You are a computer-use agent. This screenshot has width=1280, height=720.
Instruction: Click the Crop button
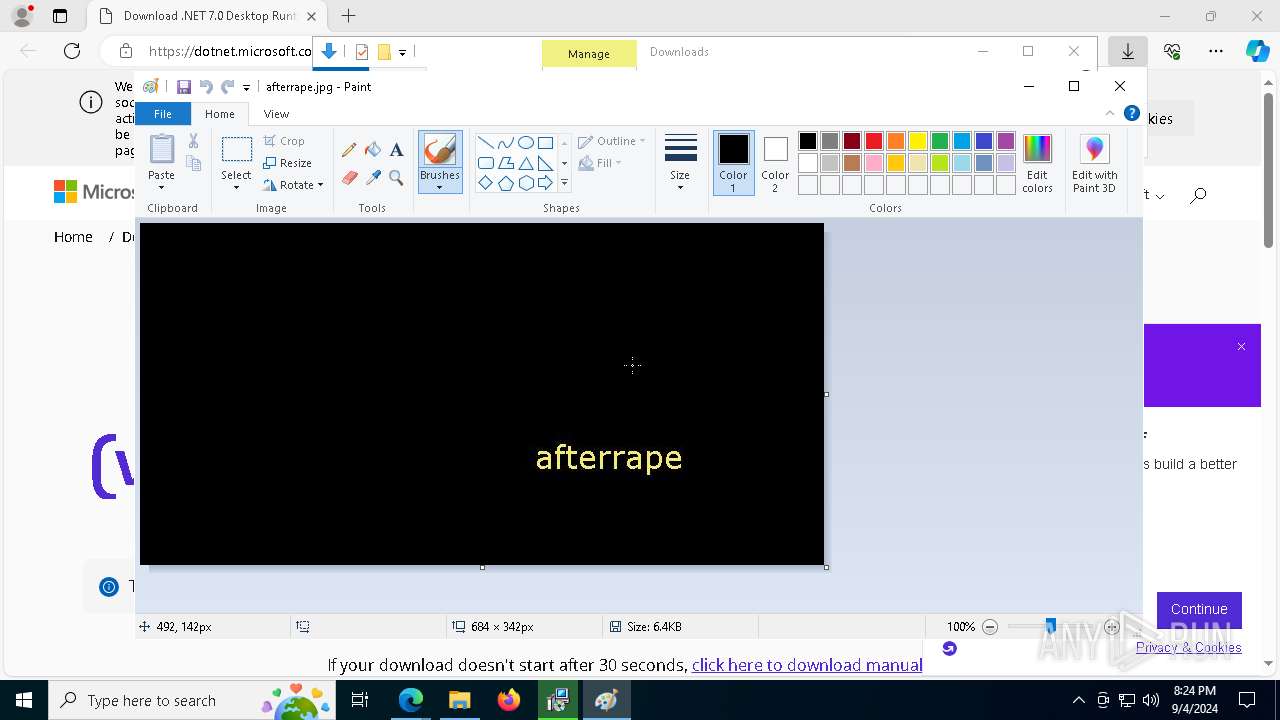(284, 141)
